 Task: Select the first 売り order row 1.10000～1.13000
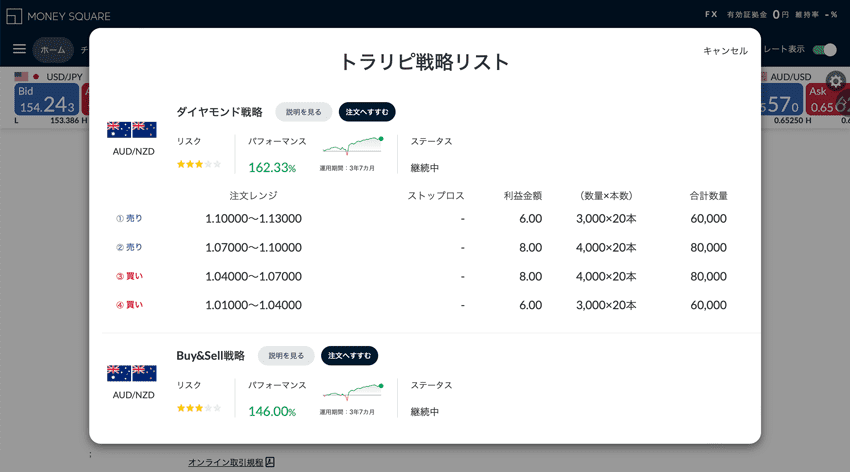(x=420, y=218)
